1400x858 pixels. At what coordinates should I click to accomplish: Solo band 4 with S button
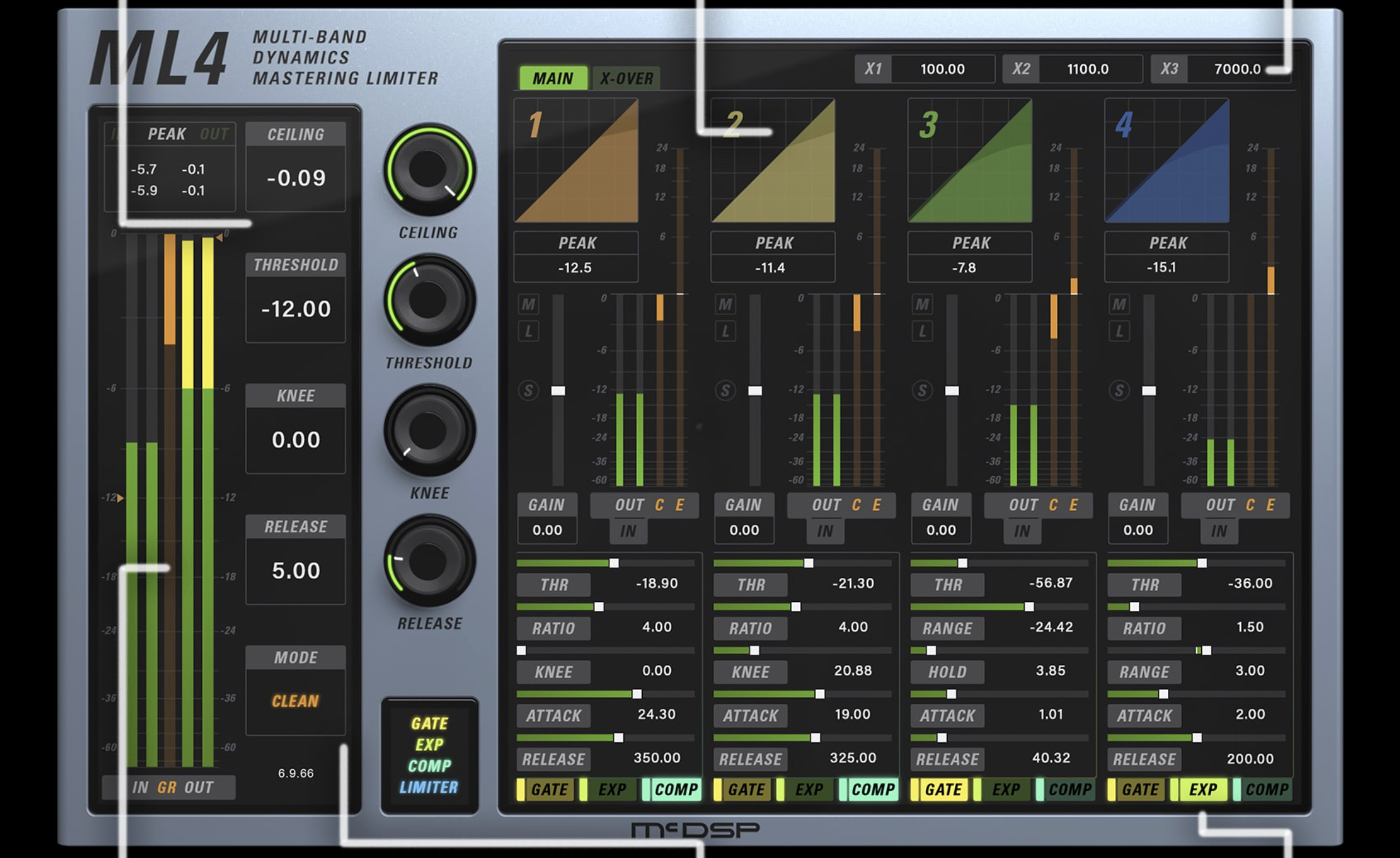(x=1119, y=391)
